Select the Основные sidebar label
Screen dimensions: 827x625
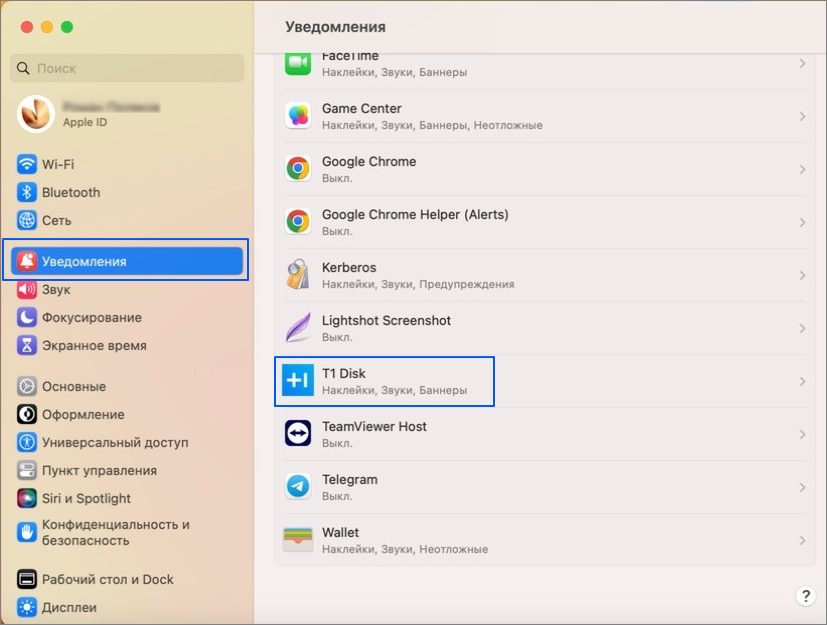74,387
